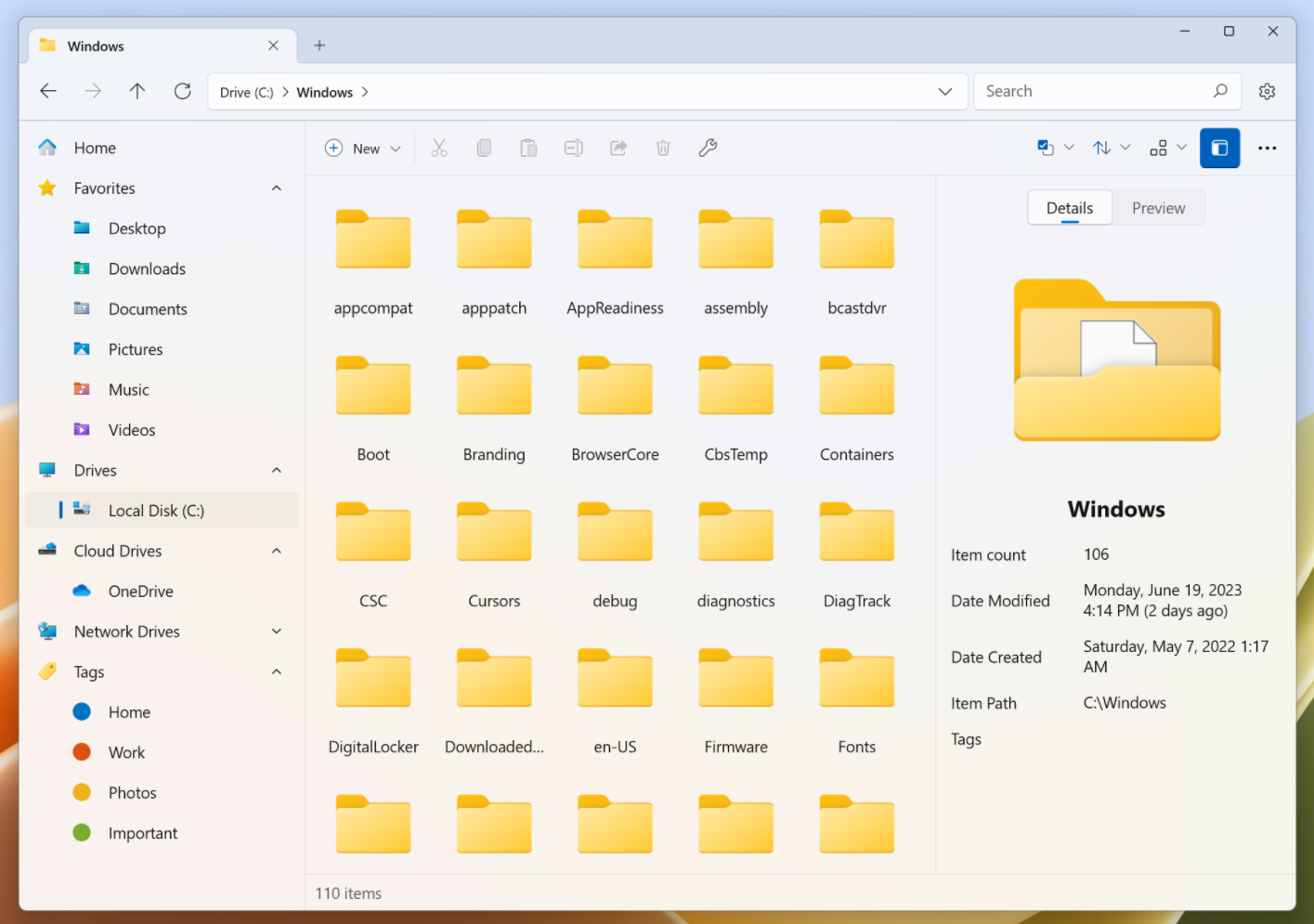This screenshot has width=1314, height=924.
Task: Open layout options menu
Action: coord(1168,148)
